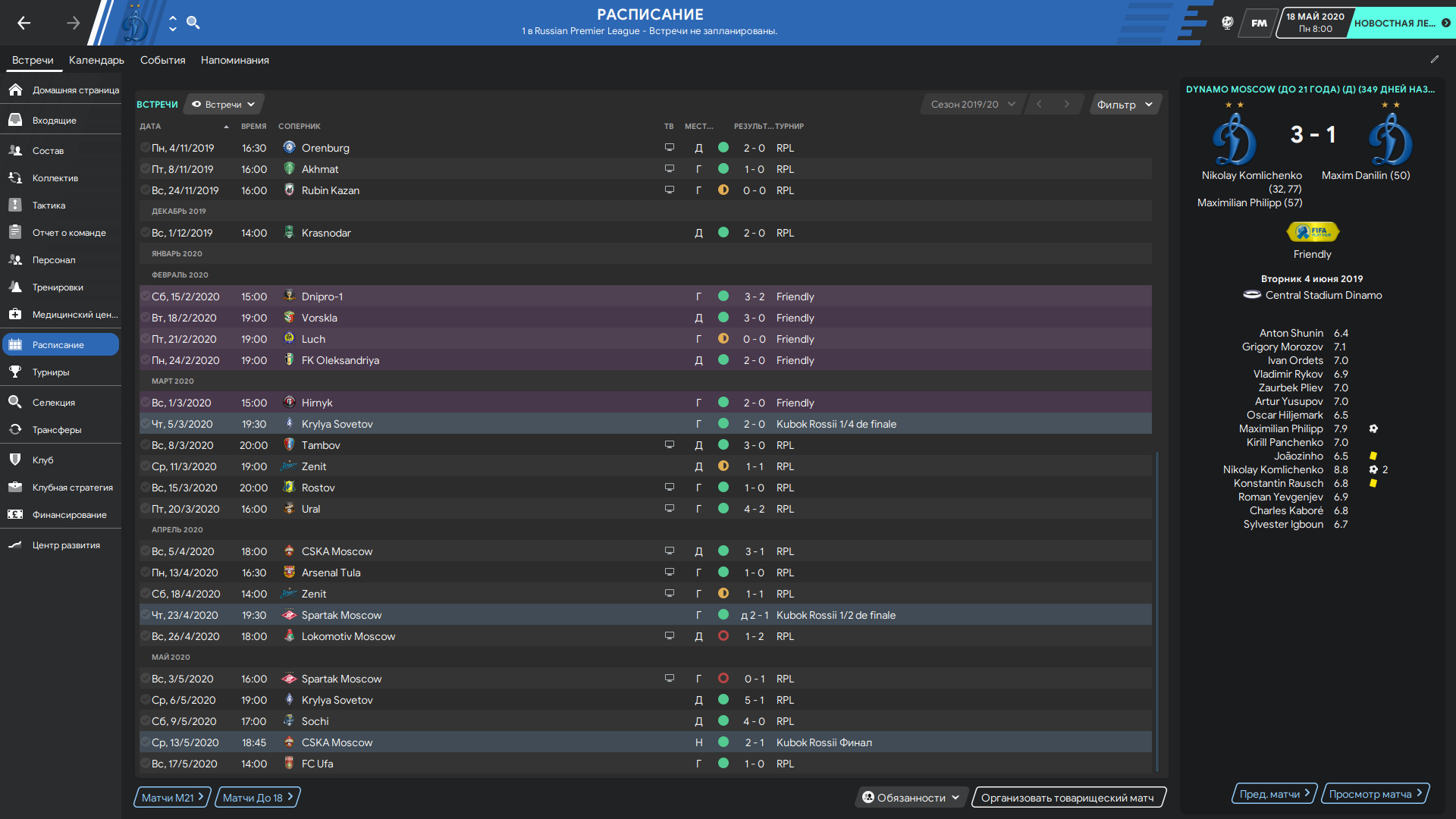
Task: Expand the Фильтр dropdown
Action: [1125, 105]
